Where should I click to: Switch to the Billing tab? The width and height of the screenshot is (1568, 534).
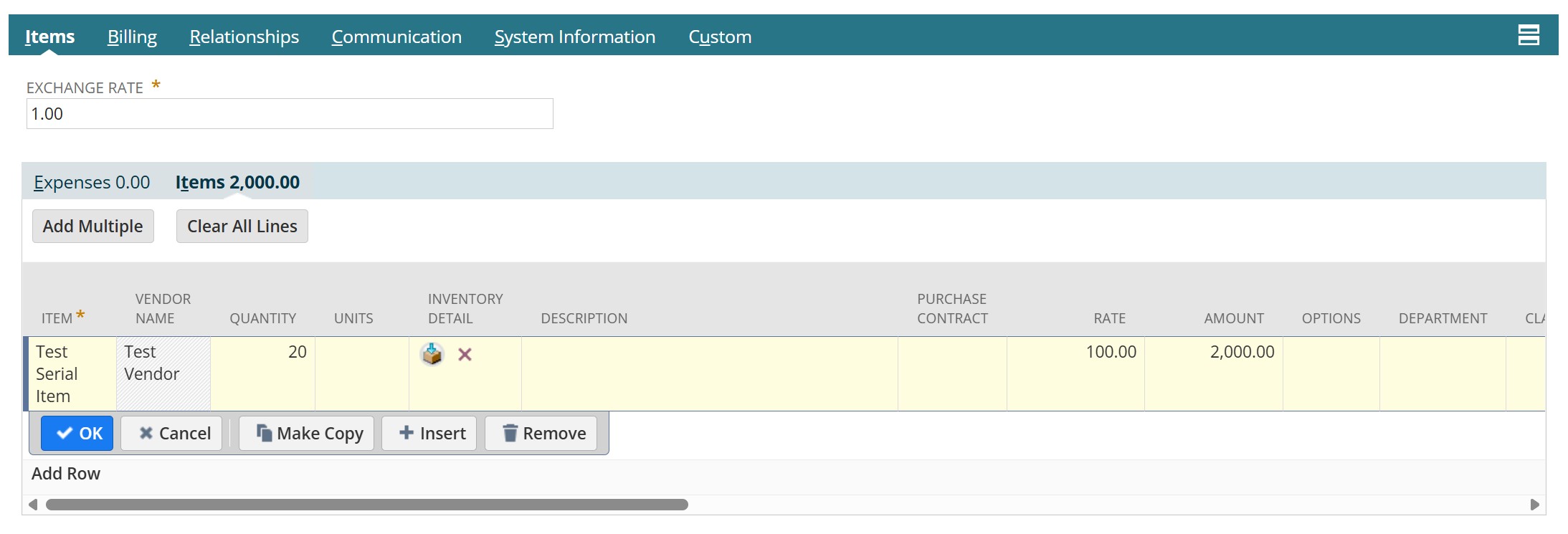132,37
